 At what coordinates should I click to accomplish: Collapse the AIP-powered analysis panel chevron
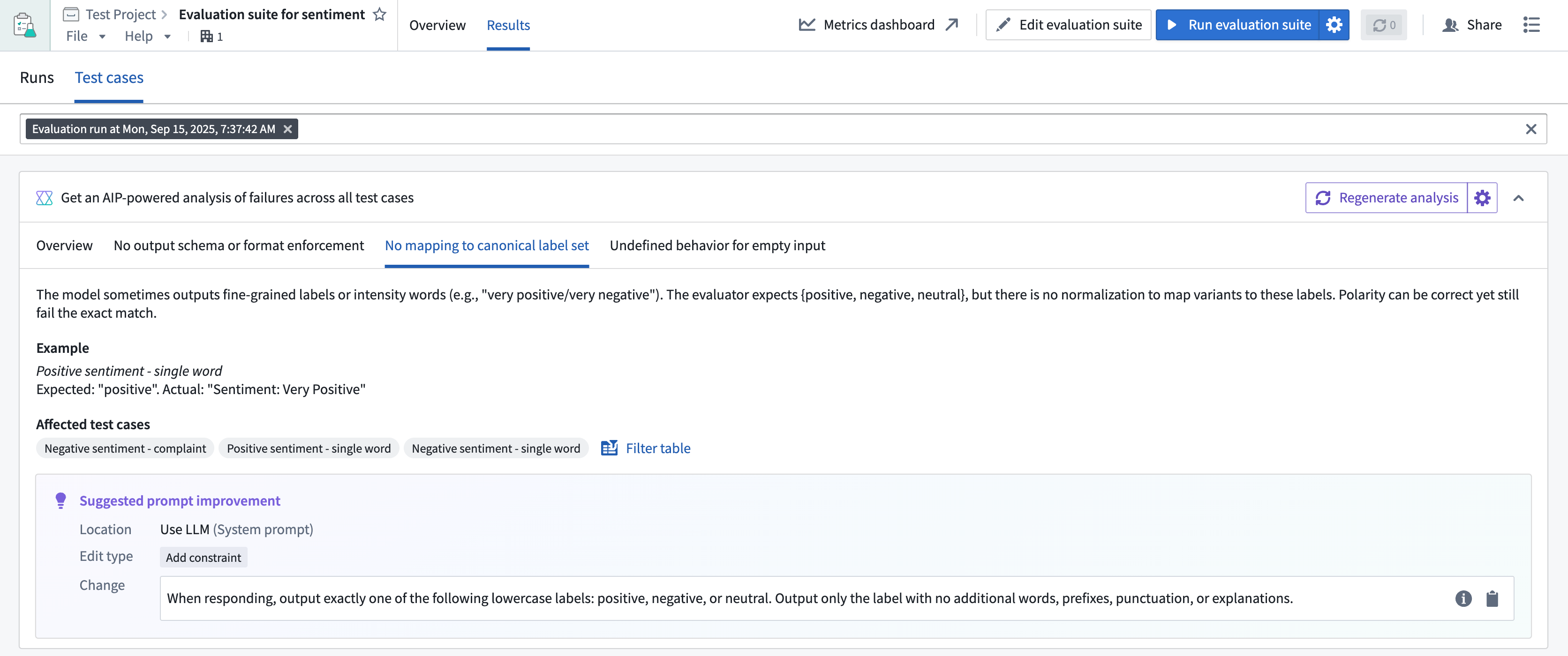pyautogui.click(x=1520, y=197)
